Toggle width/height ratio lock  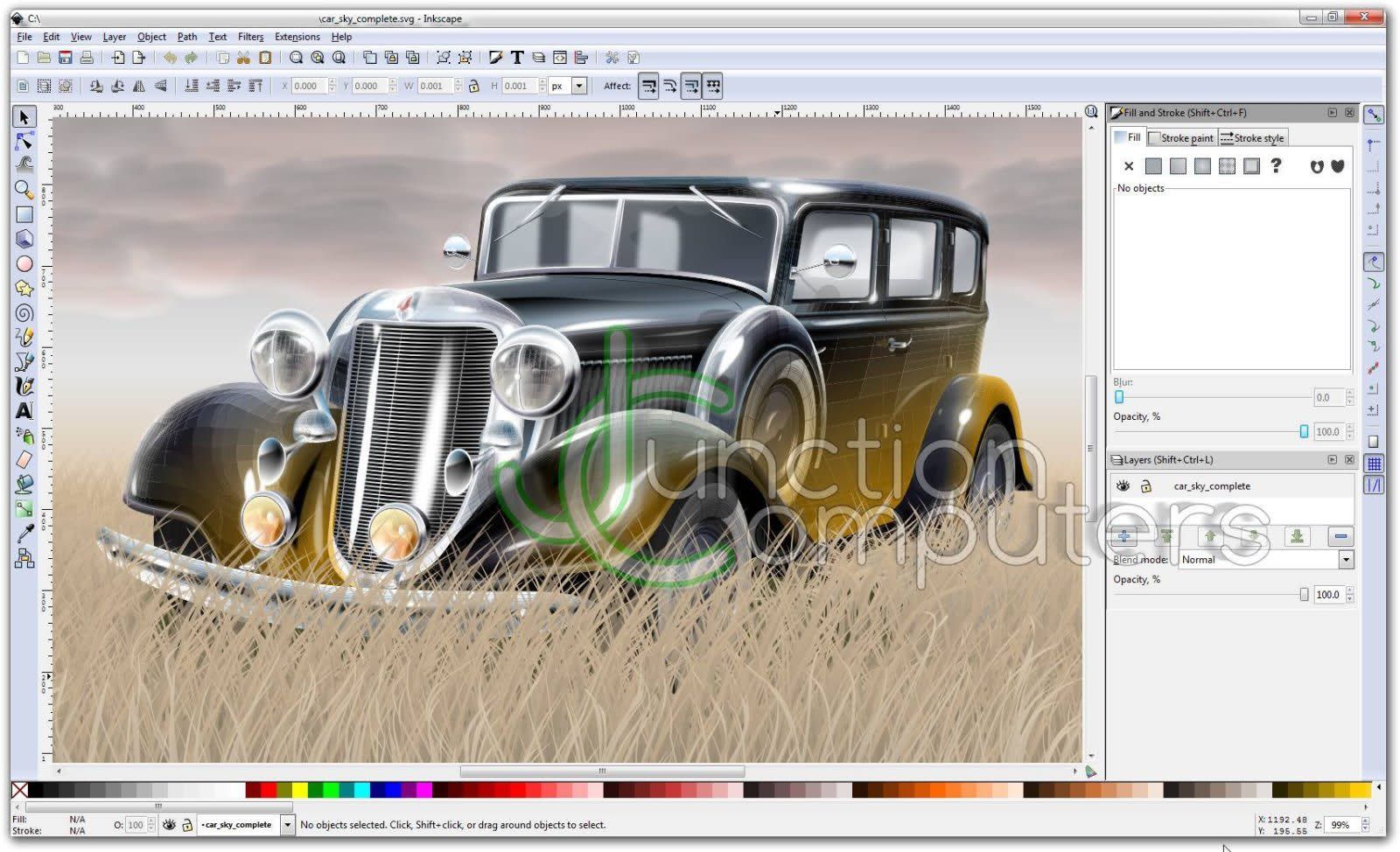click(x=473, y=86)
